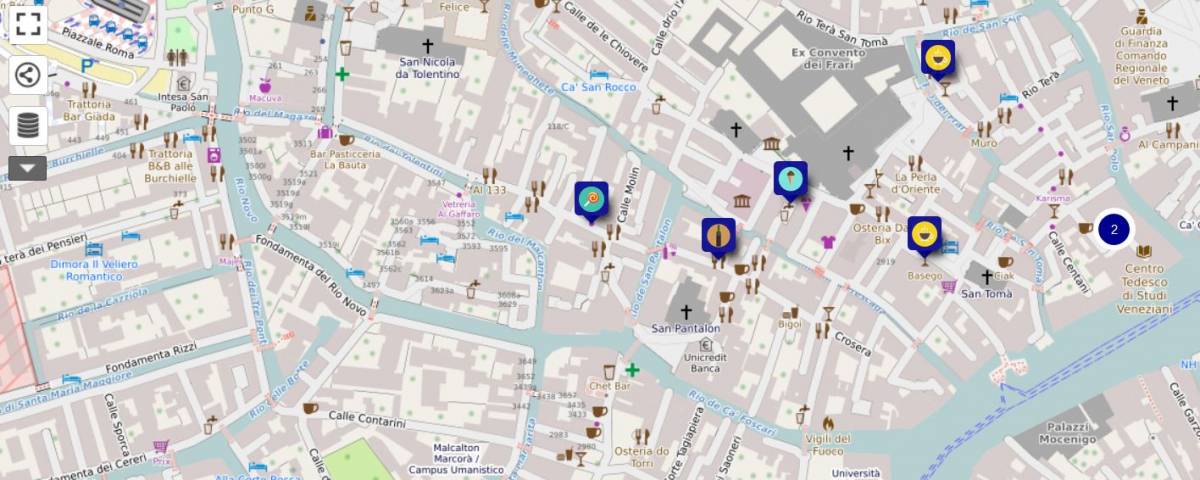
Task: Click the Trattoria Bar Giada label
Action: coord(89,110)
